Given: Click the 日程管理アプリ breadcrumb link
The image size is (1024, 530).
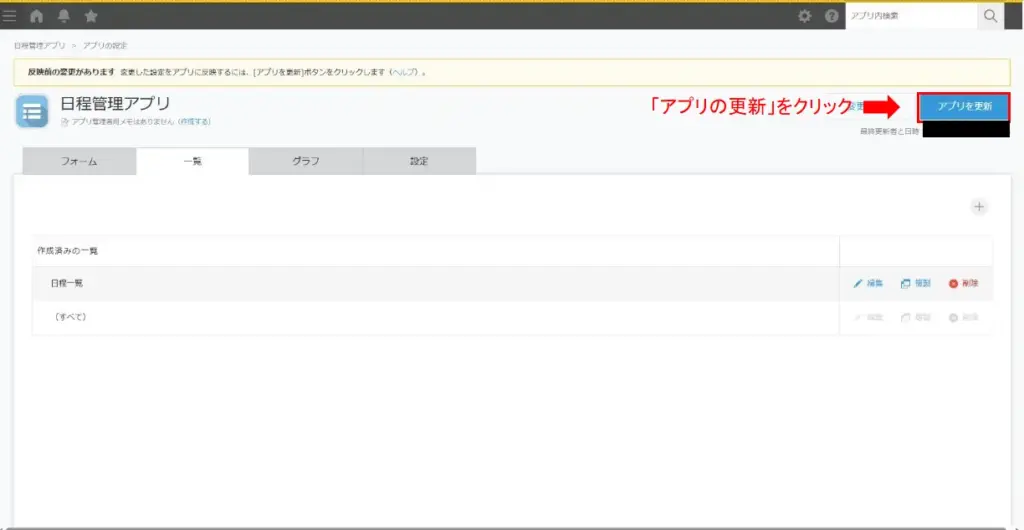Looking at the screenshot, I should click(x=40, y=46).
